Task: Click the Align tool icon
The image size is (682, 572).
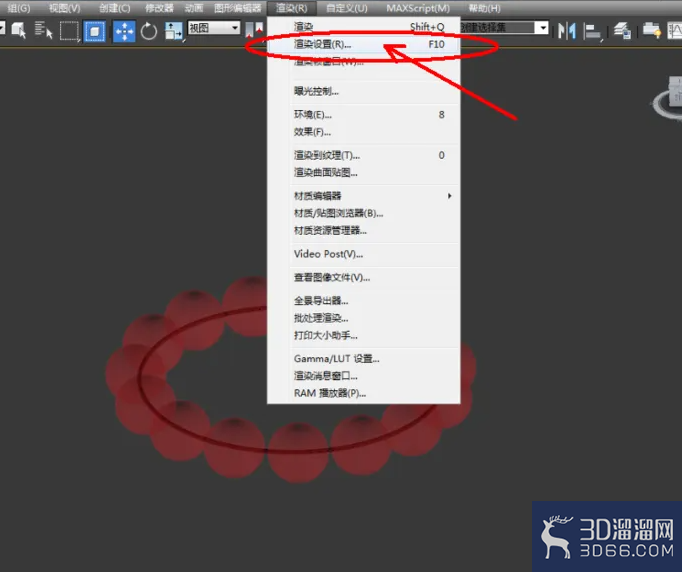Action: pos(592,31)
